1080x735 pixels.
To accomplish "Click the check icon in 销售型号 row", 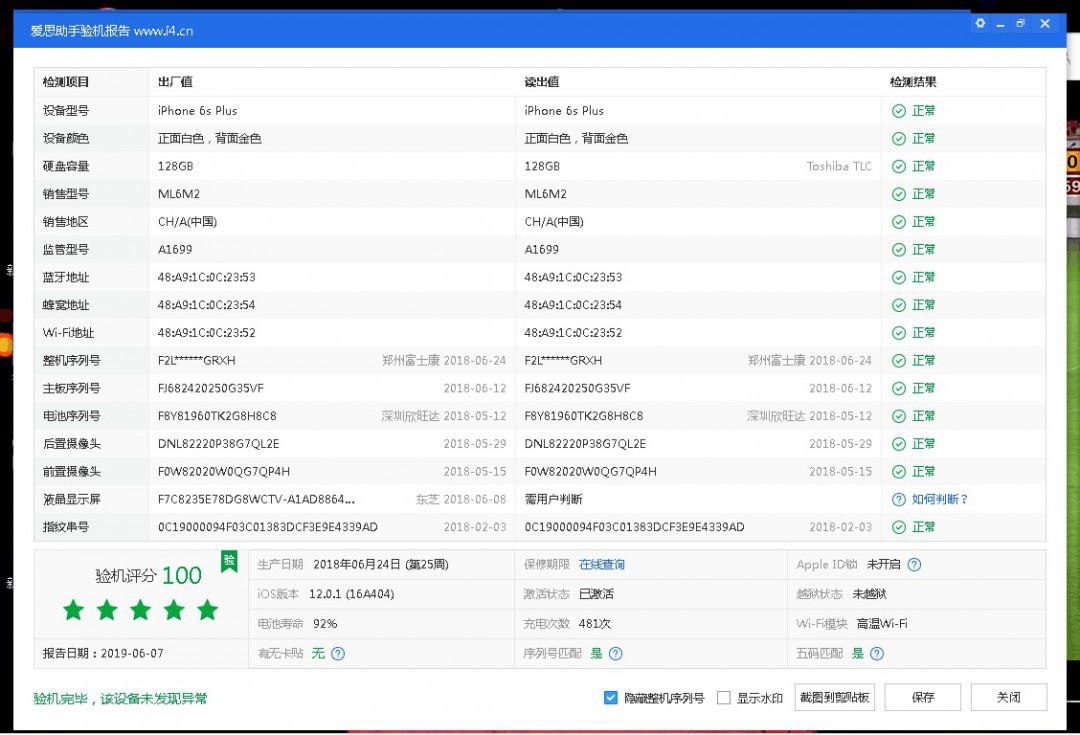I will [898, 194].
